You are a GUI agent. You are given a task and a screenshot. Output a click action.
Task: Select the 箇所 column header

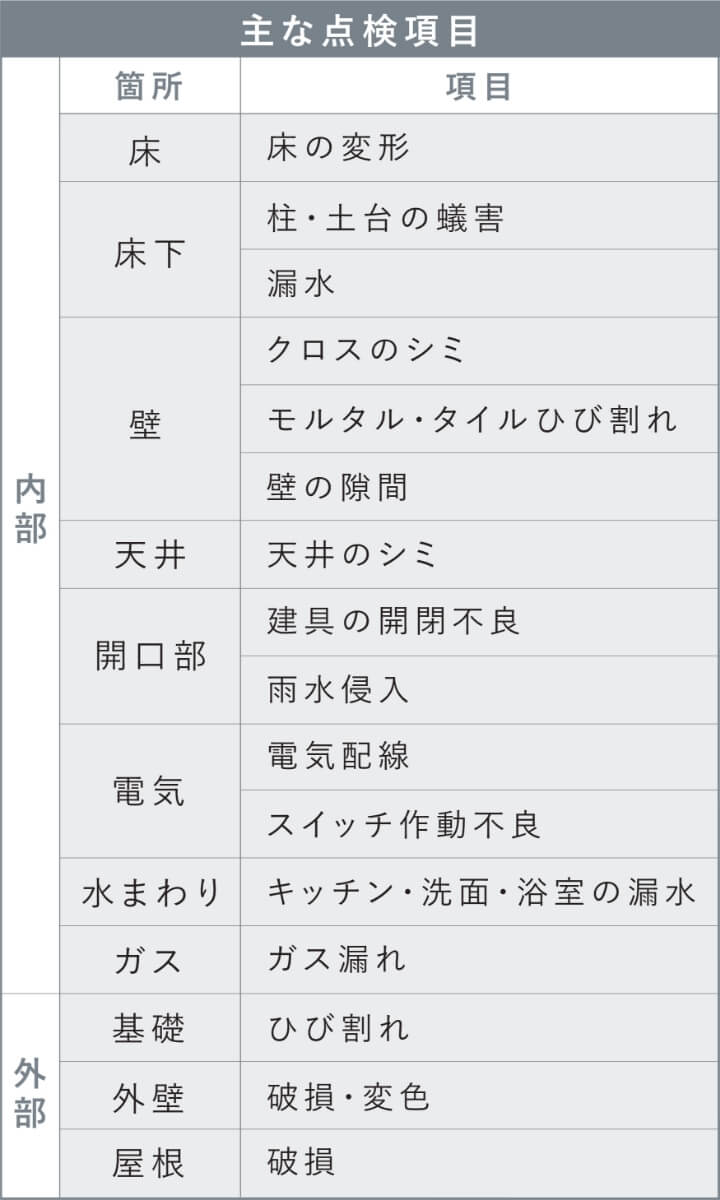point(150,86)
